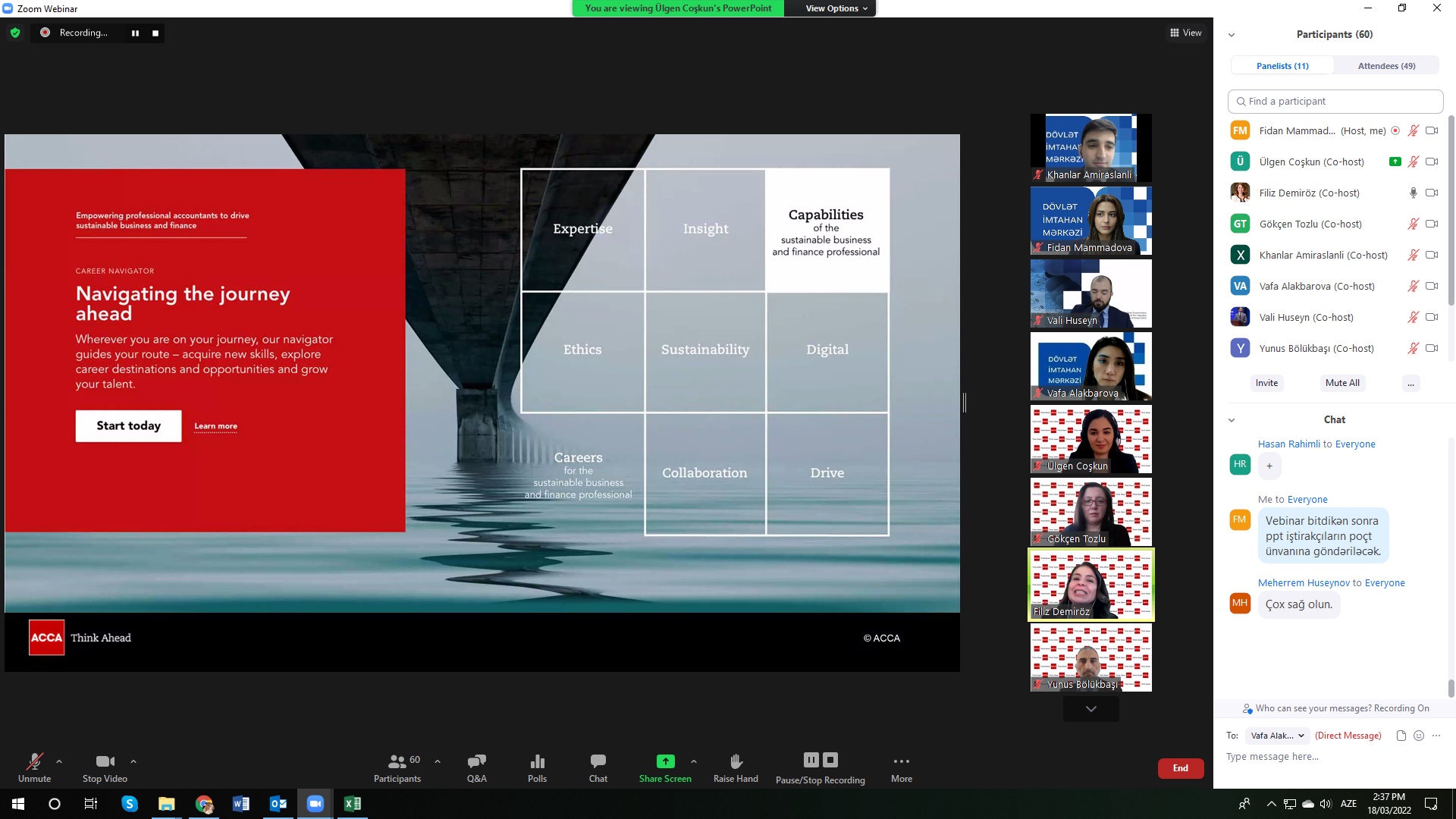The image size is (1456, 819).
Task: Toggle mute for Ülgen Coşkun
Action: [1414, 162]
